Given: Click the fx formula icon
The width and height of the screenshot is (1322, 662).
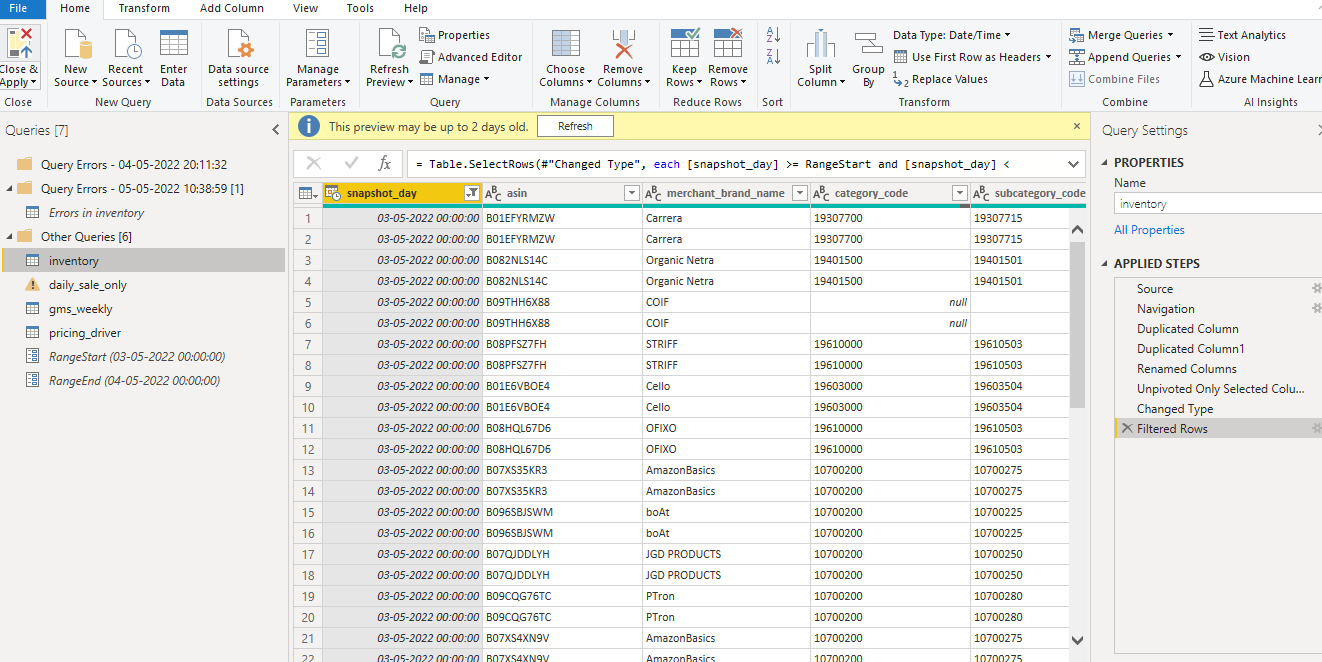Looking at the screenshot, I should (x=384, y=164).
